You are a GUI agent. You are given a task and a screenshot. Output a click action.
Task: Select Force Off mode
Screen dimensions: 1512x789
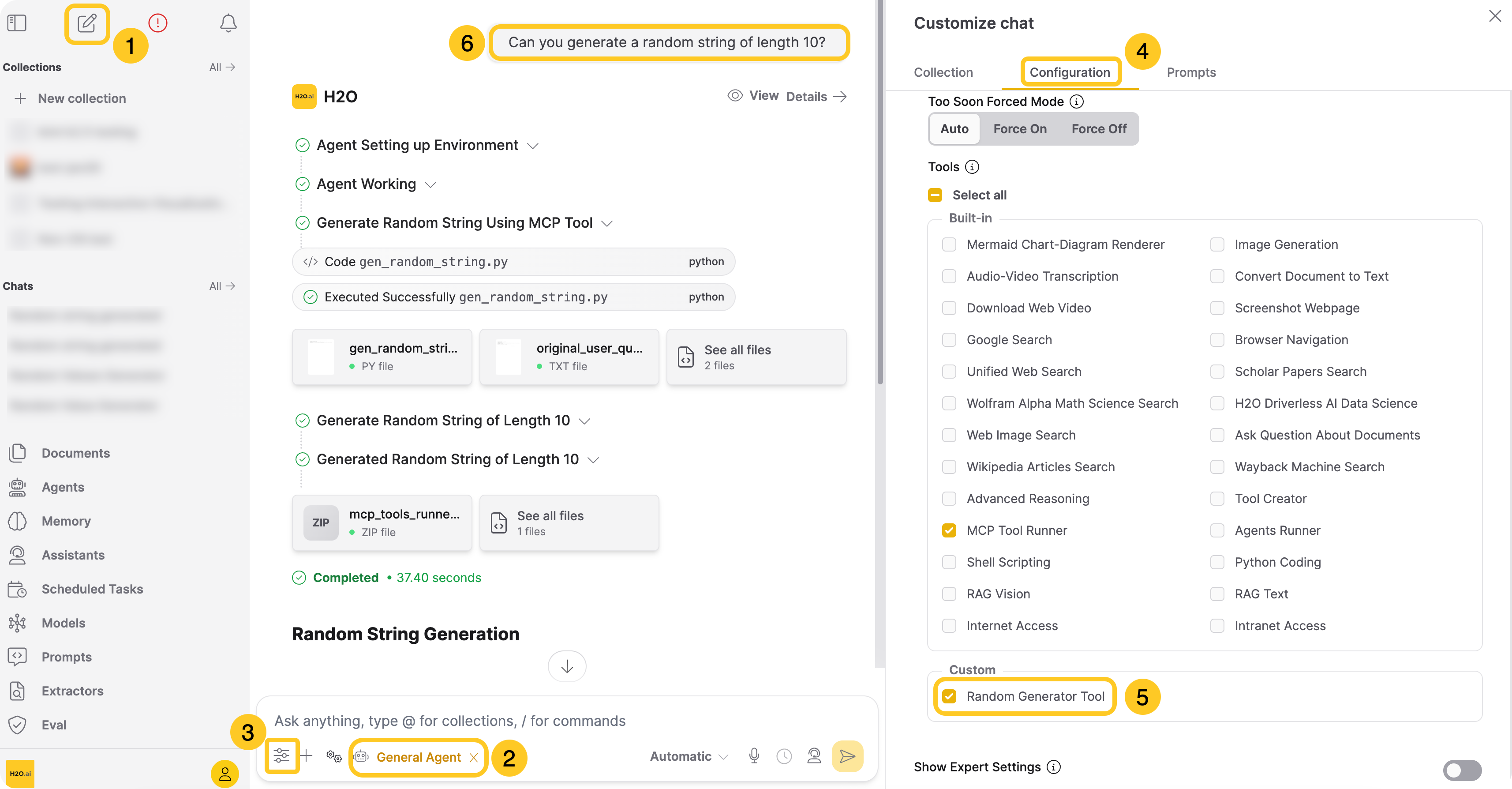click(1099, 128)
